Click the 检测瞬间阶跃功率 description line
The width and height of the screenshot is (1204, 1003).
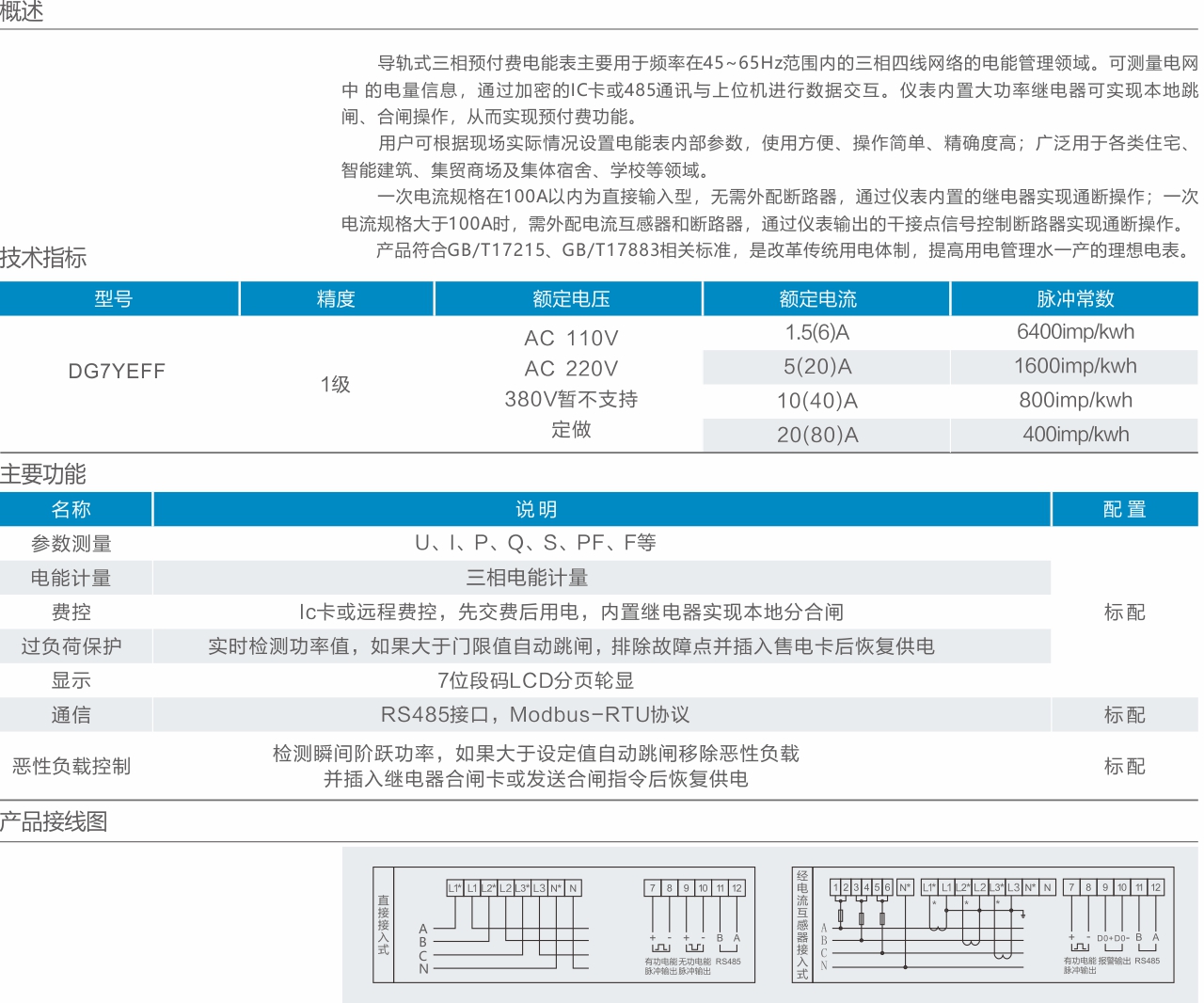tap(535, 754)
